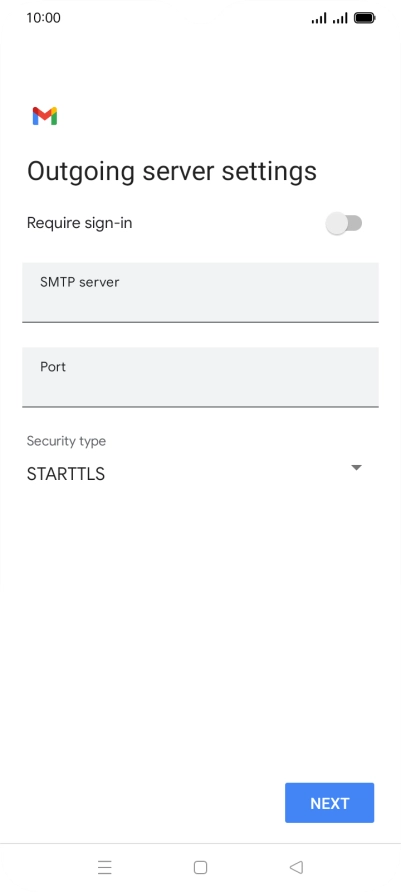Tap the SMTP server field label
The width and height of the screenshot is (401, 892).
tap(80, 282)
